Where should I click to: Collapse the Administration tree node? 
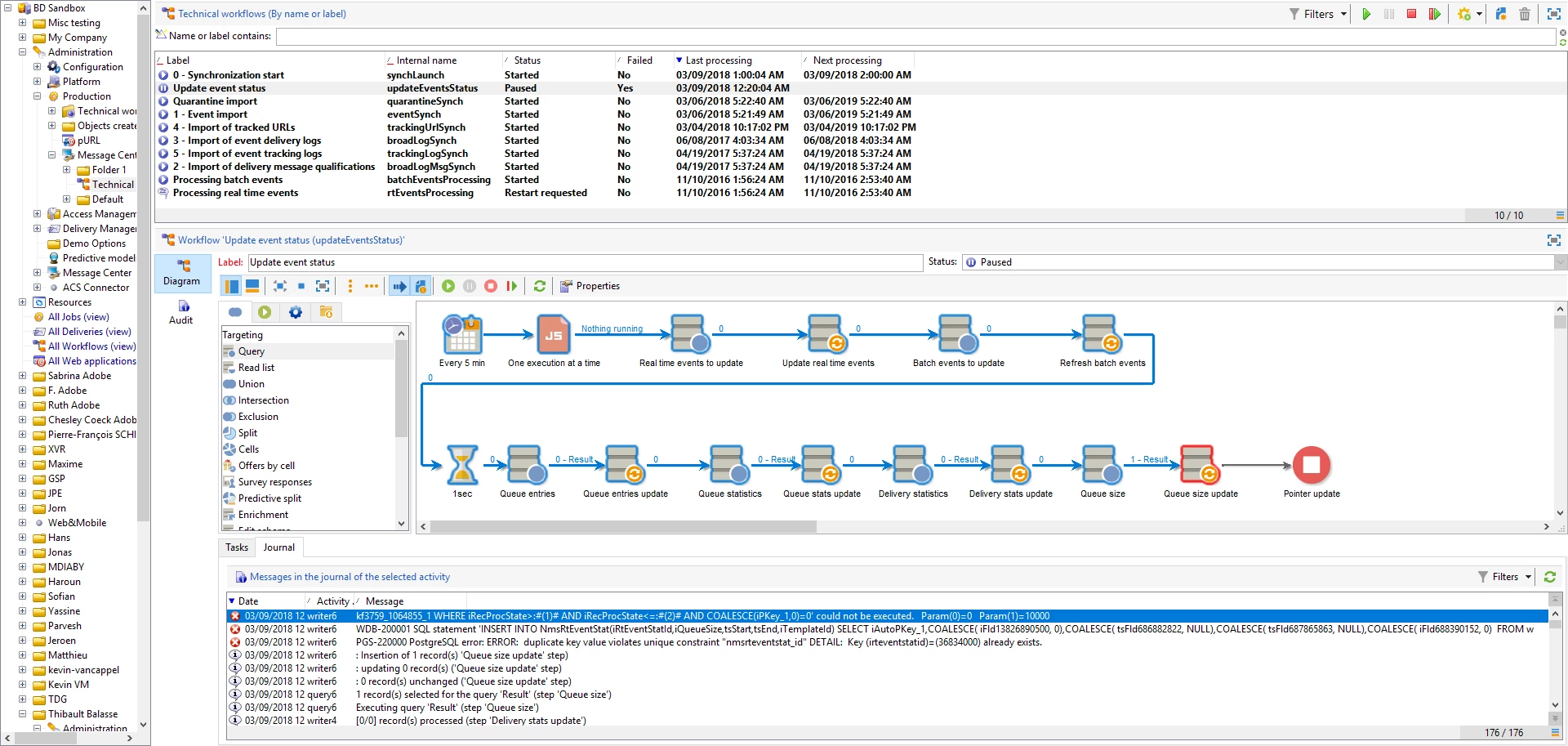[23, 52]
